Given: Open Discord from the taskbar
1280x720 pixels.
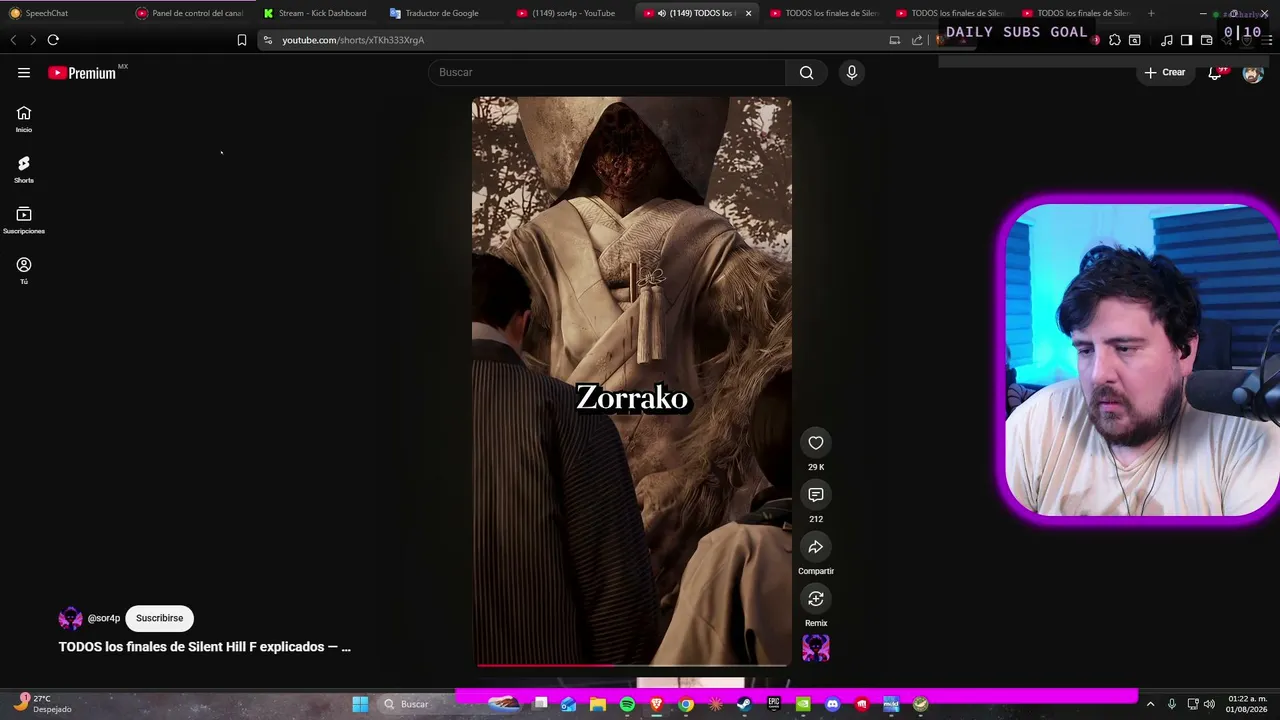Looking at the screenshot, I should (833, 704).
